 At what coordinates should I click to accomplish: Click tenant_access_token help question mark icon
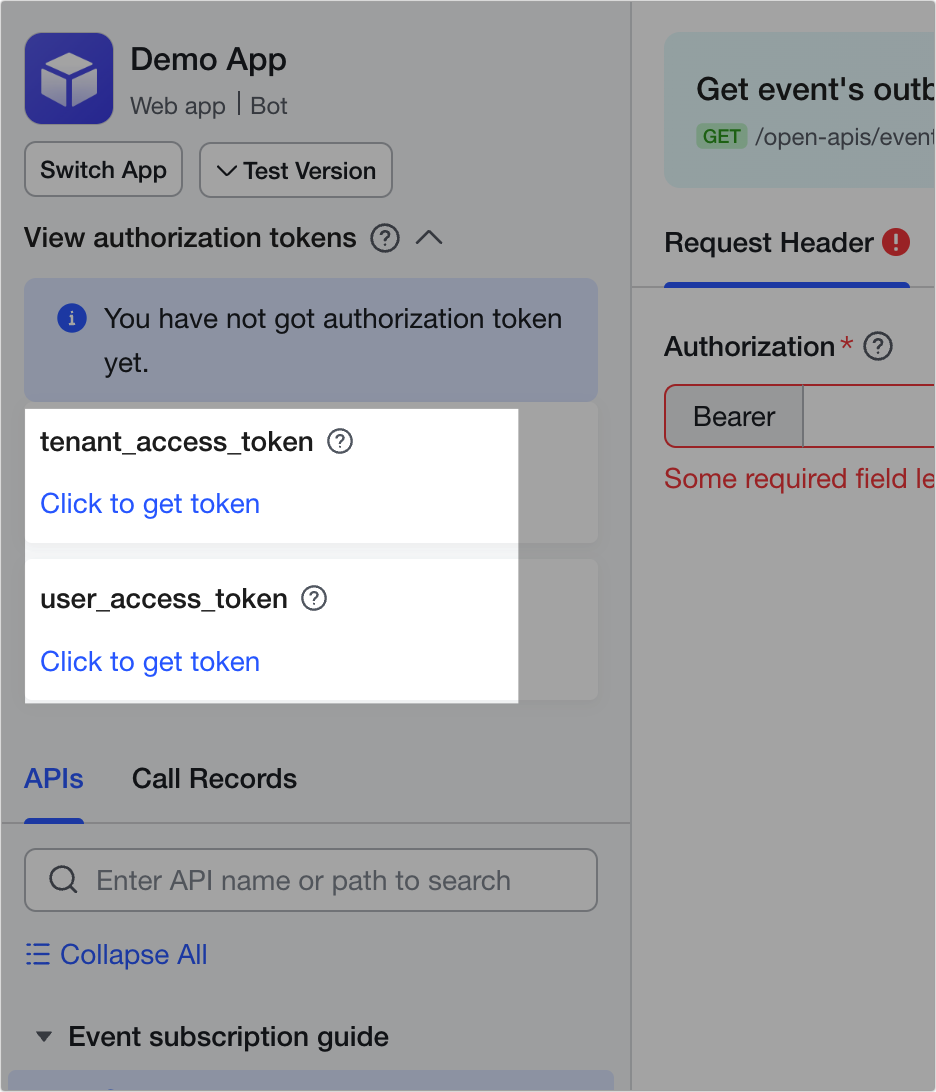[340, 441]
